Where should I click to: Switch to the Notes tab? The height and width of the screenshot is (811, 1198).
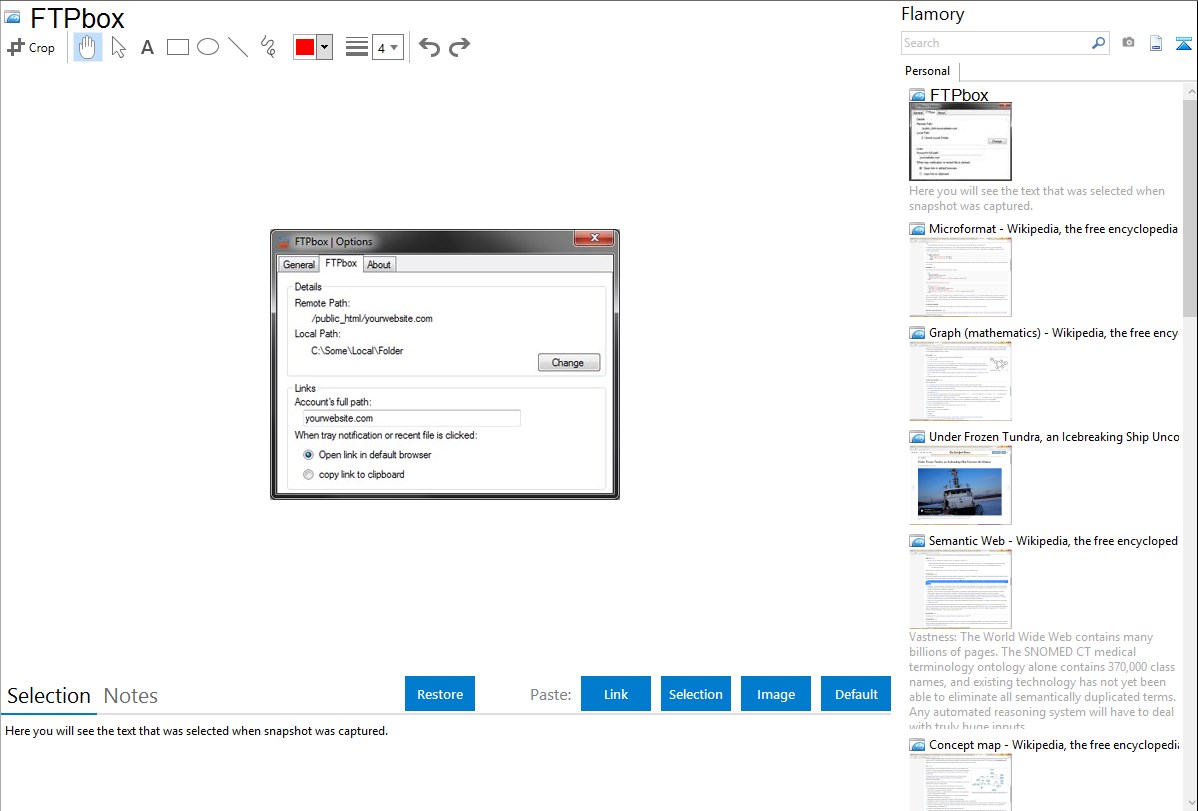131,696
